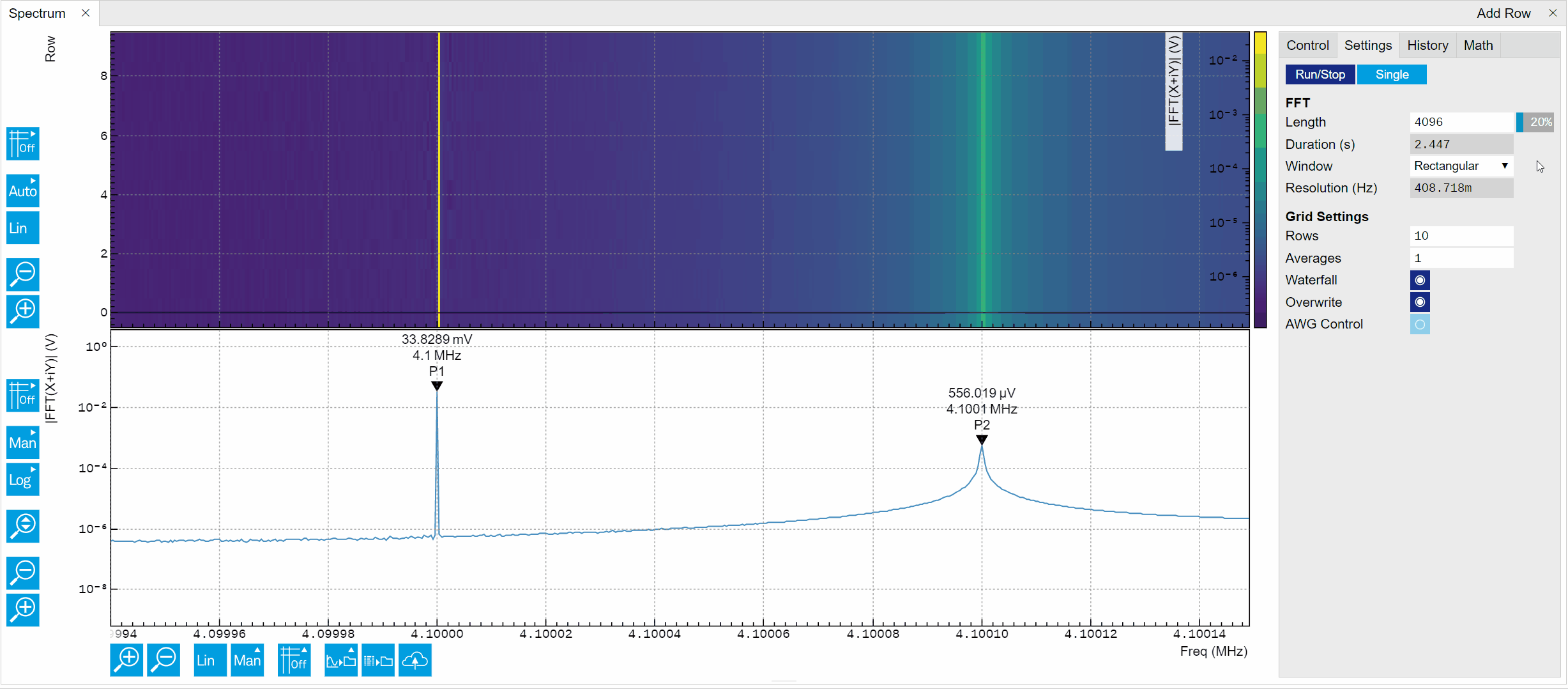1568x689 pixels.
Task: Click the Run/Stop button
Action: point(1320,75)
